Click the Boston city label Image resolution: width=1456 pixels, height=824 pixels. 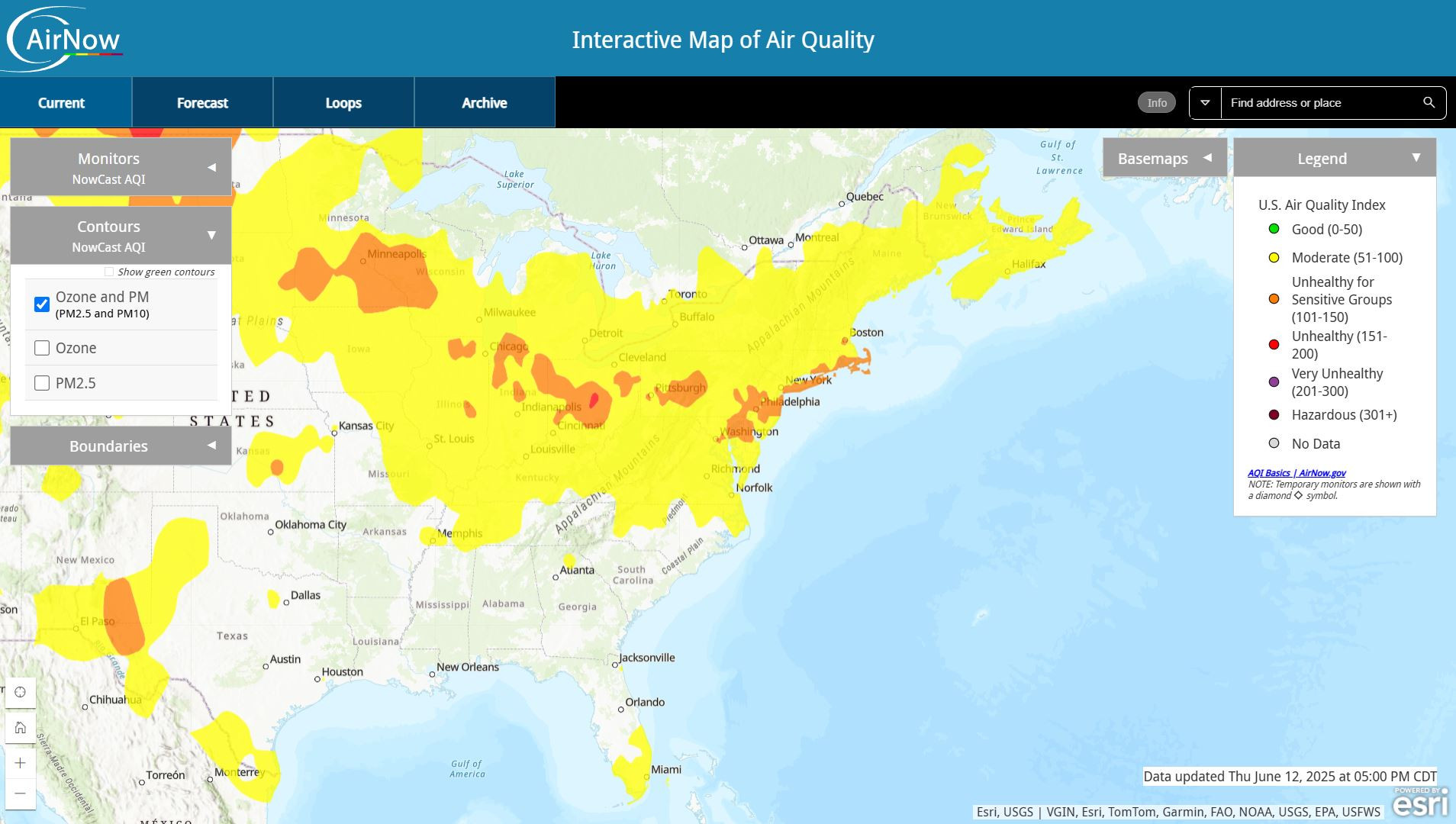[x=866, y=332]
